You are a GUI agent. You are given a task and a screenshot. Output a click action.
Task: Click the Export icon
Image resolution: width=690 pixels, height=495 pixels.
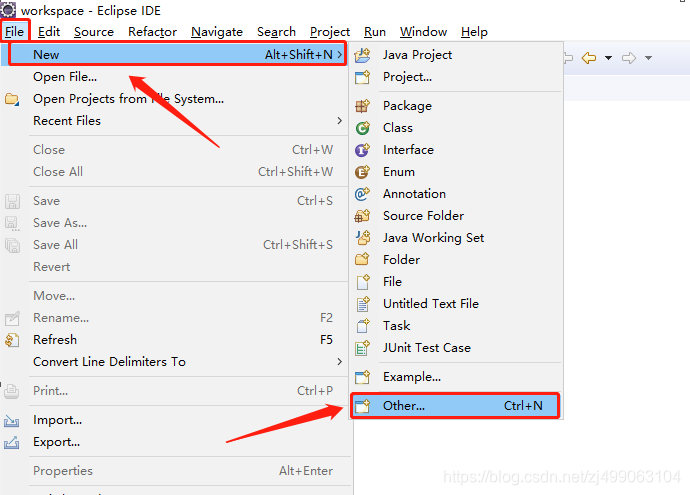[12, 442]
